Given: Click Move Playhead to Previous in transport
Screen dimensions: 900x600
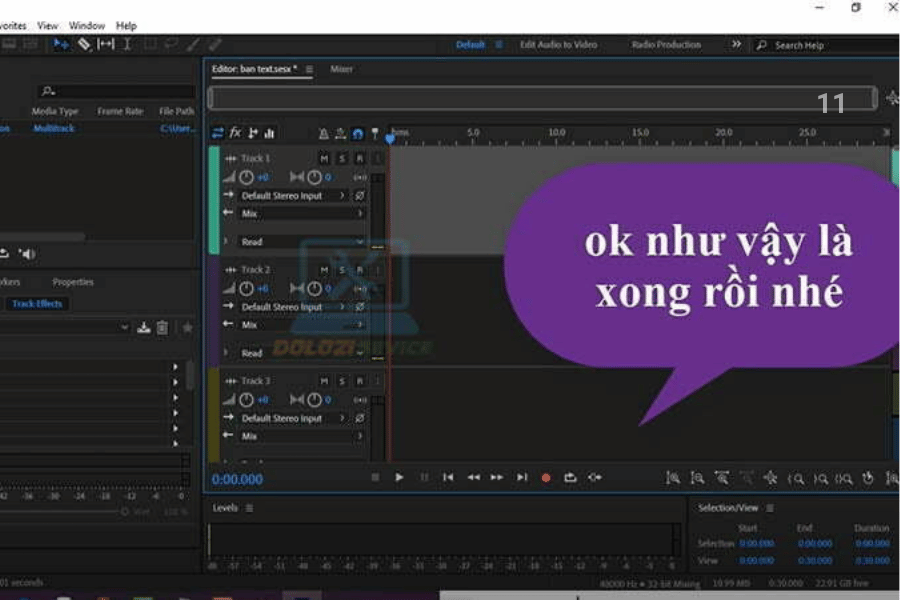Looking at the screenshot, I should click(448, 478).
